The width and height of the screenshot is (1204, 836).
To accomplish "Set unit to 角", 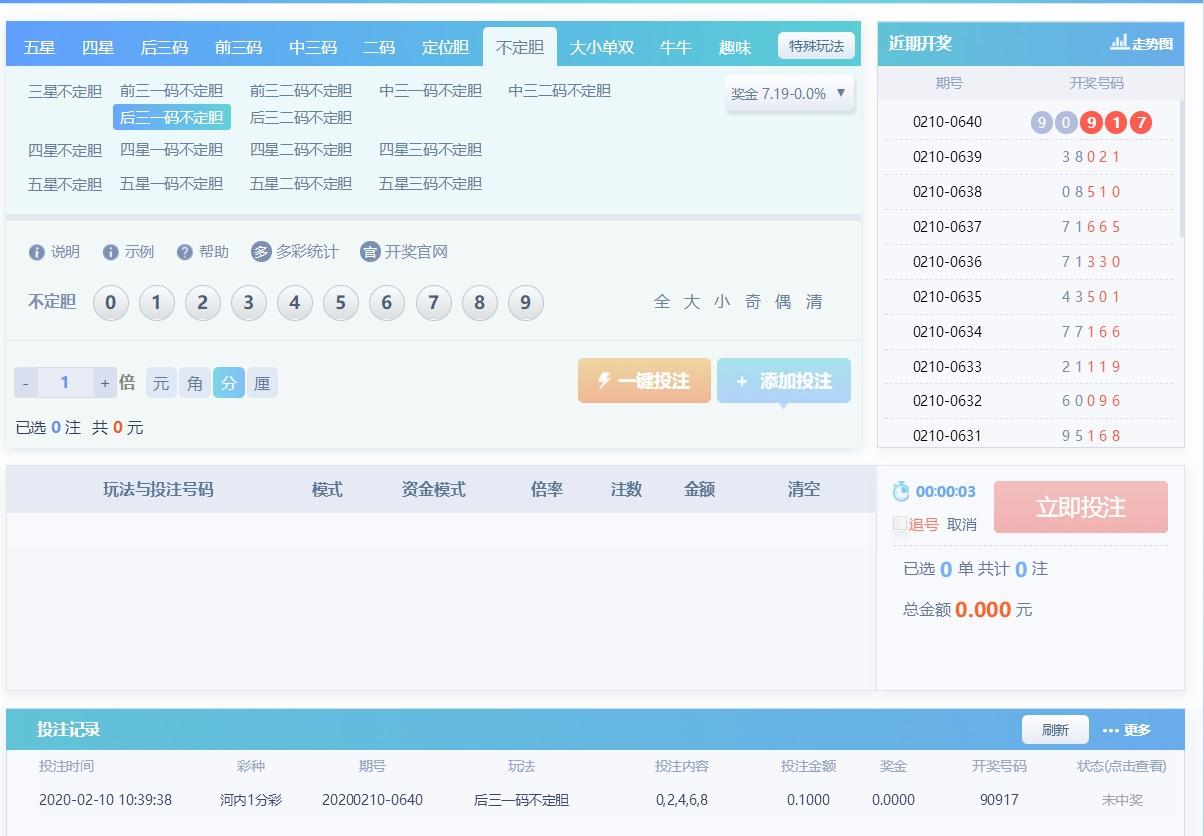I will click(x=195, y=383).
